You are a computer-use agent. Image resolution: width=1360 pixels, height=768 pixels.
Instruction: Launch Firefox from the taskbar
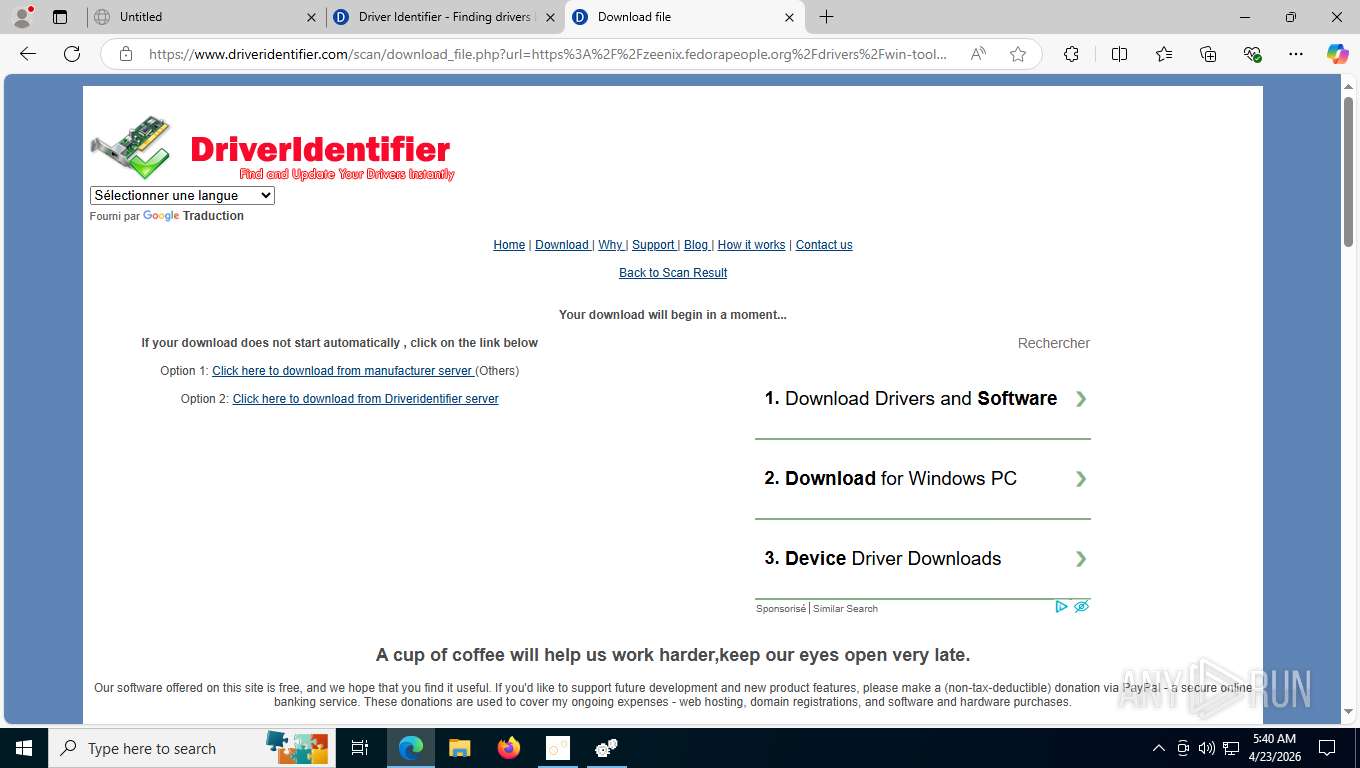pyautogui.click(x=509, y=748)
